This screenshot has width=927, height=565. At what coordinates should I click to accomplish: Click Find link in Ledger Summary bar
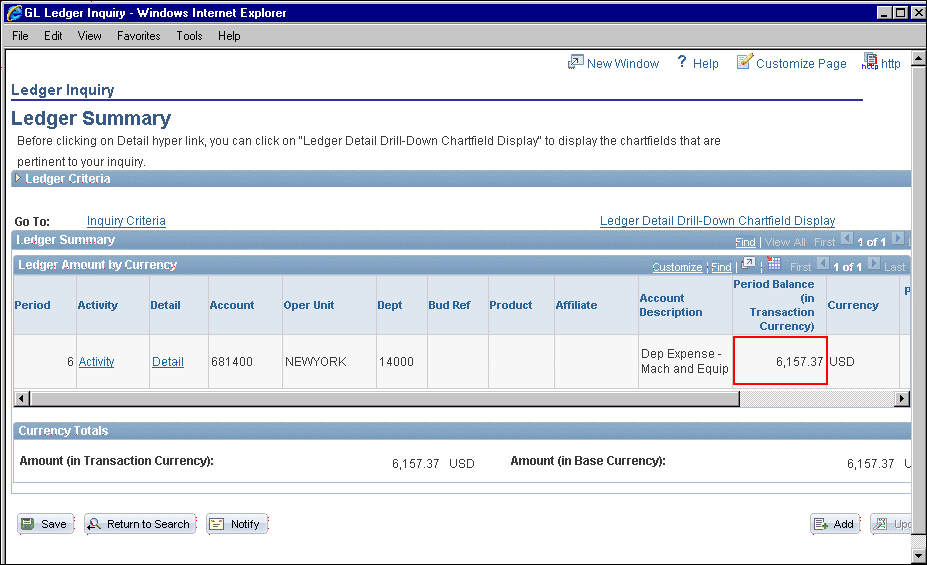pyautogui.click(x=745, y=242)
